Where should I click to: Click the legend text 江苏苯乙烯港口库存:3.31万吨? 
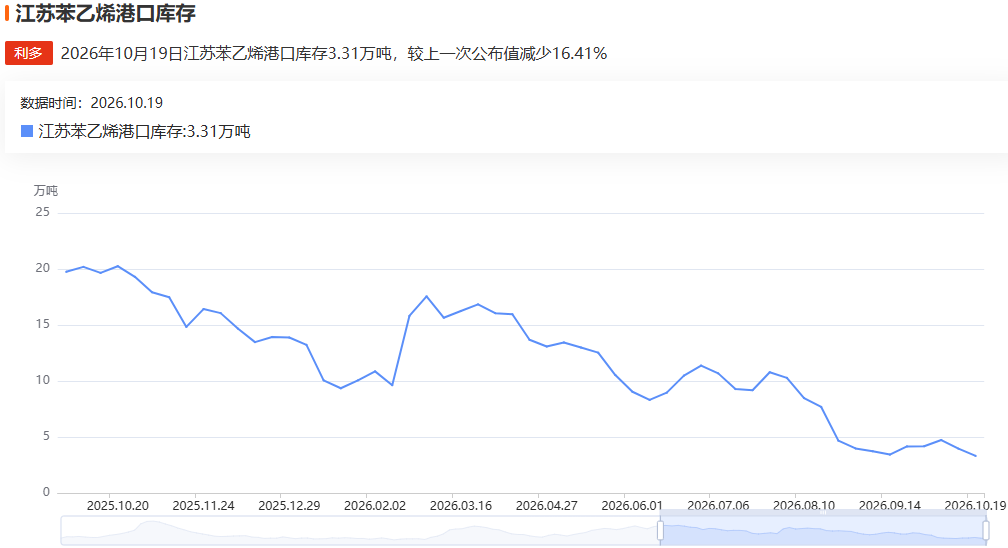click(x=144, y=132)
